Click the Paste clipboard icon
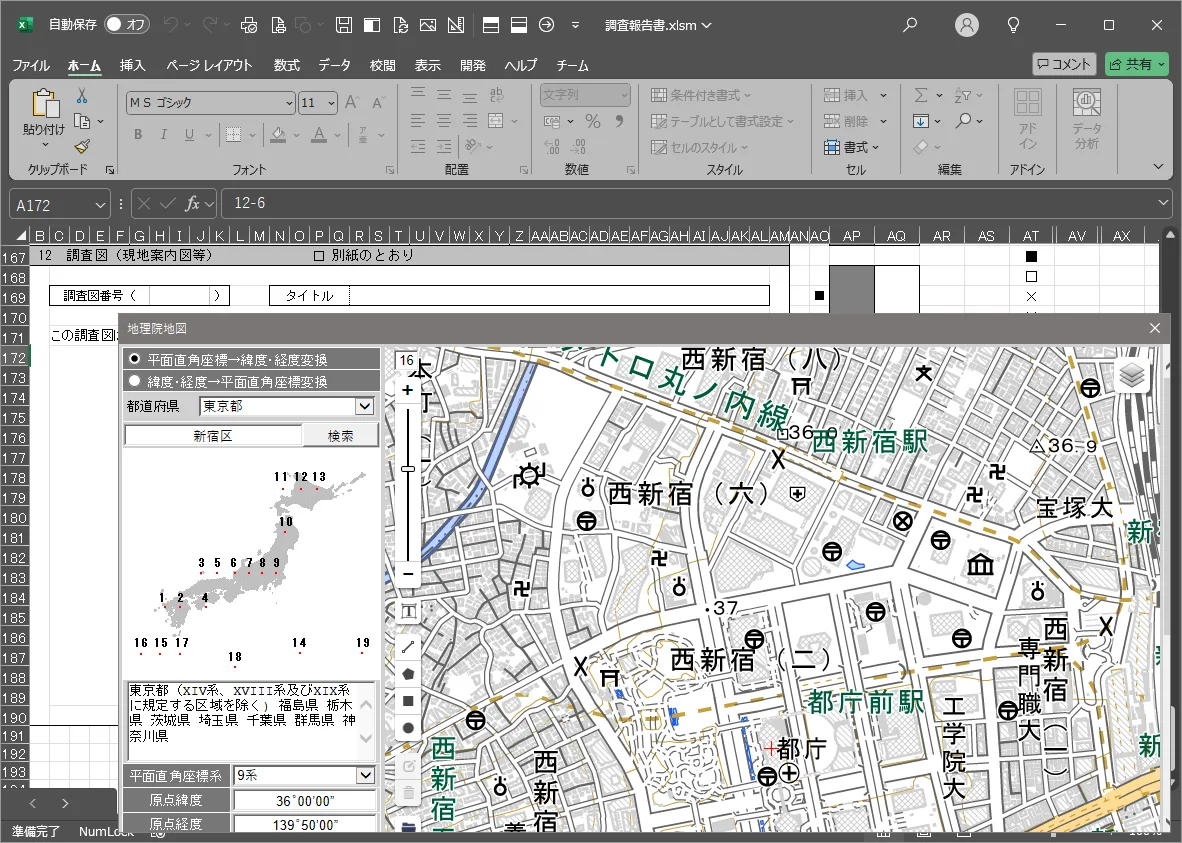1182x843 pixels. click(x=44, y=105)
